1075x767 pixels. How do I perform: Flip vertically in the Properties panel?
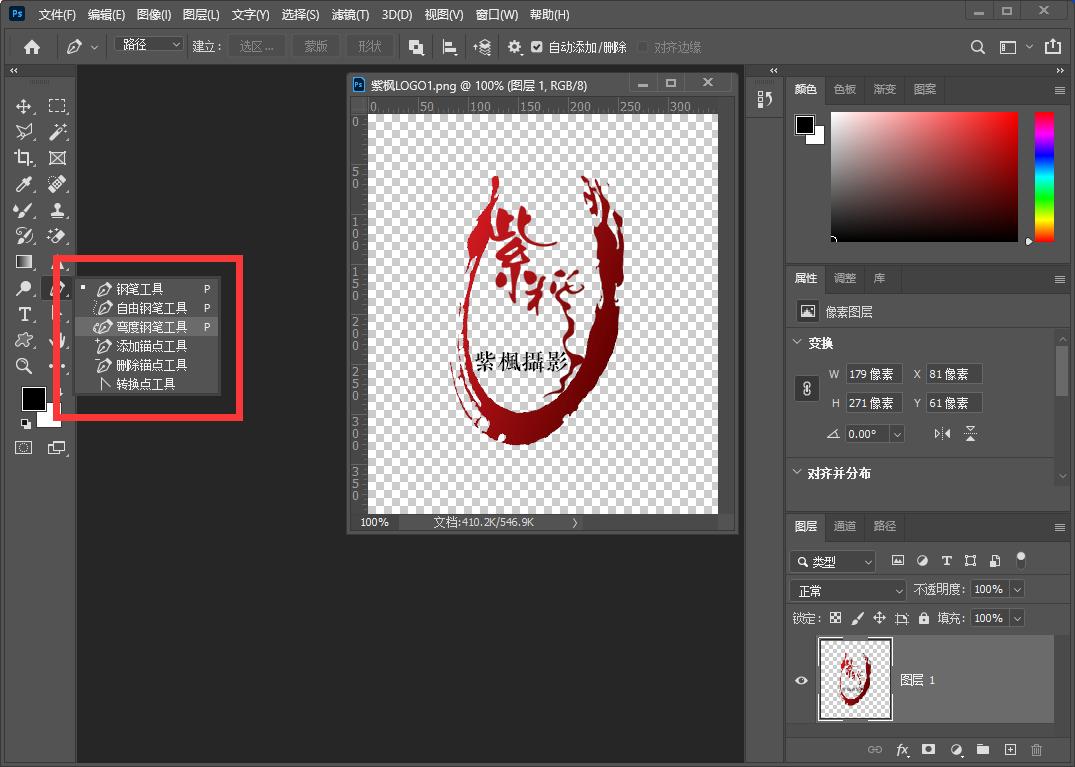click(970, 434)
